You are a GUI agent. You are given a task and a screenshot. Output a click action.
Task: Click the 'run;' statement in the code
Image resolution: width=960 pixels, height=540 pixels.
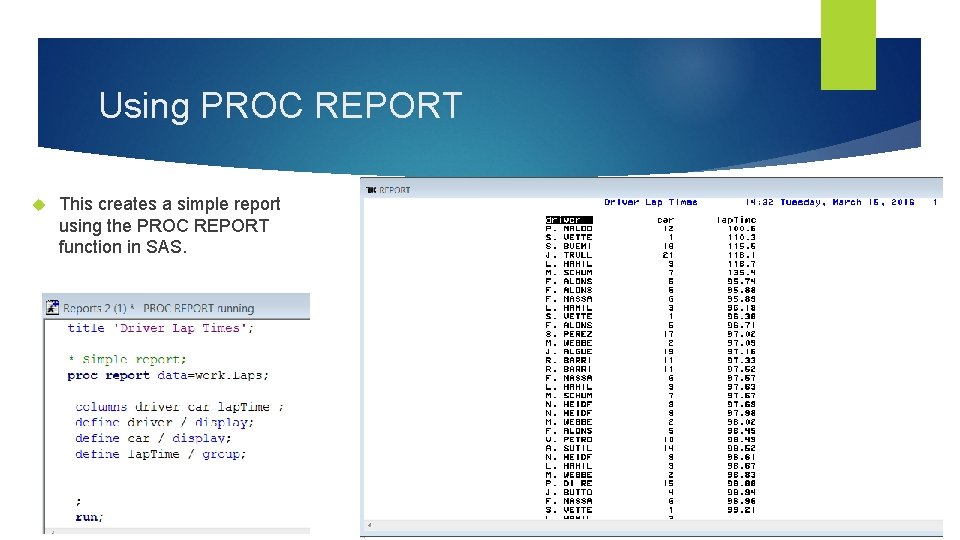tap(89, 517)
